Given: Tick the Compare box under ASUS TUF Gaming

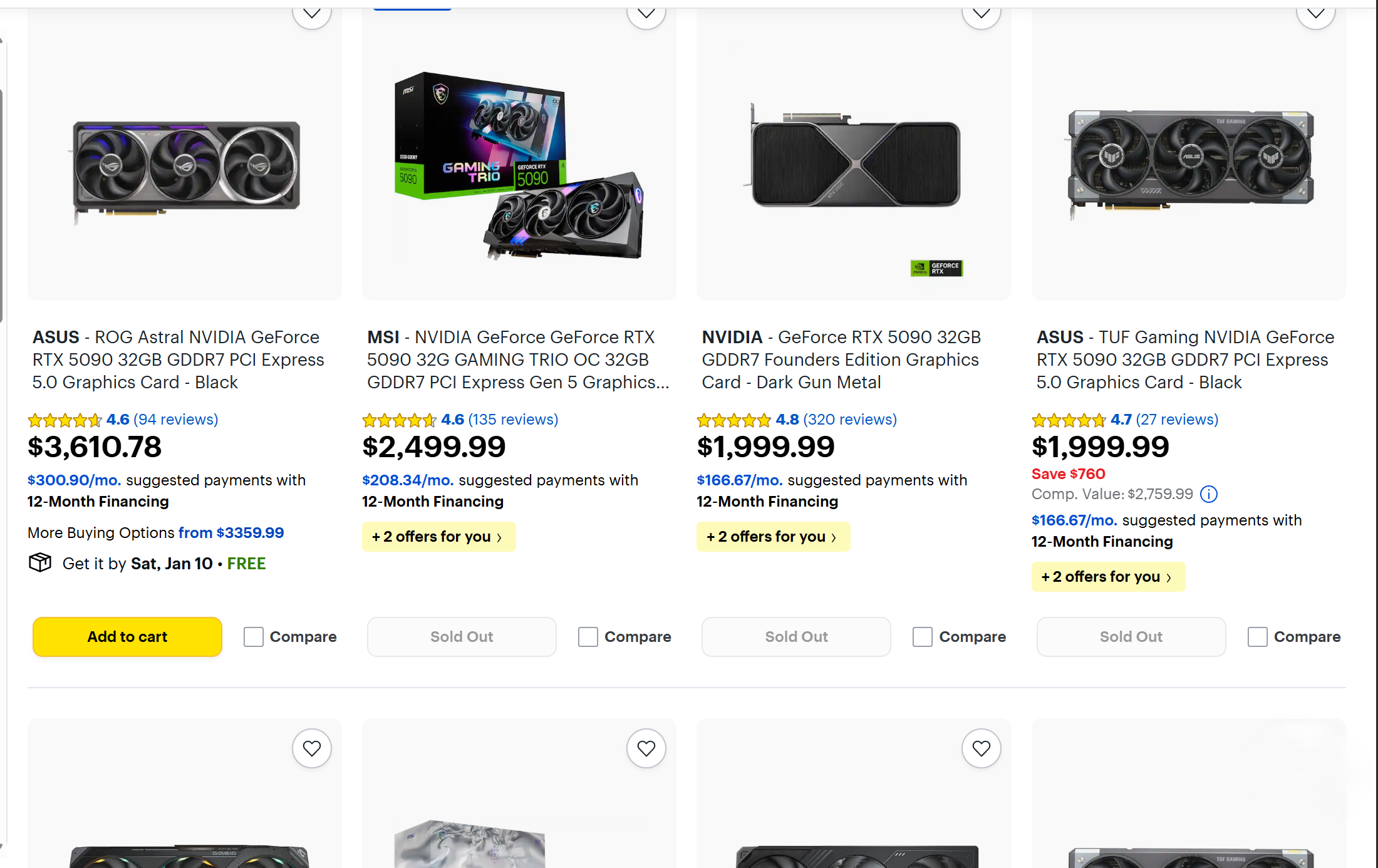Looking at the screenshot, I should click(x=1256, y=636).
